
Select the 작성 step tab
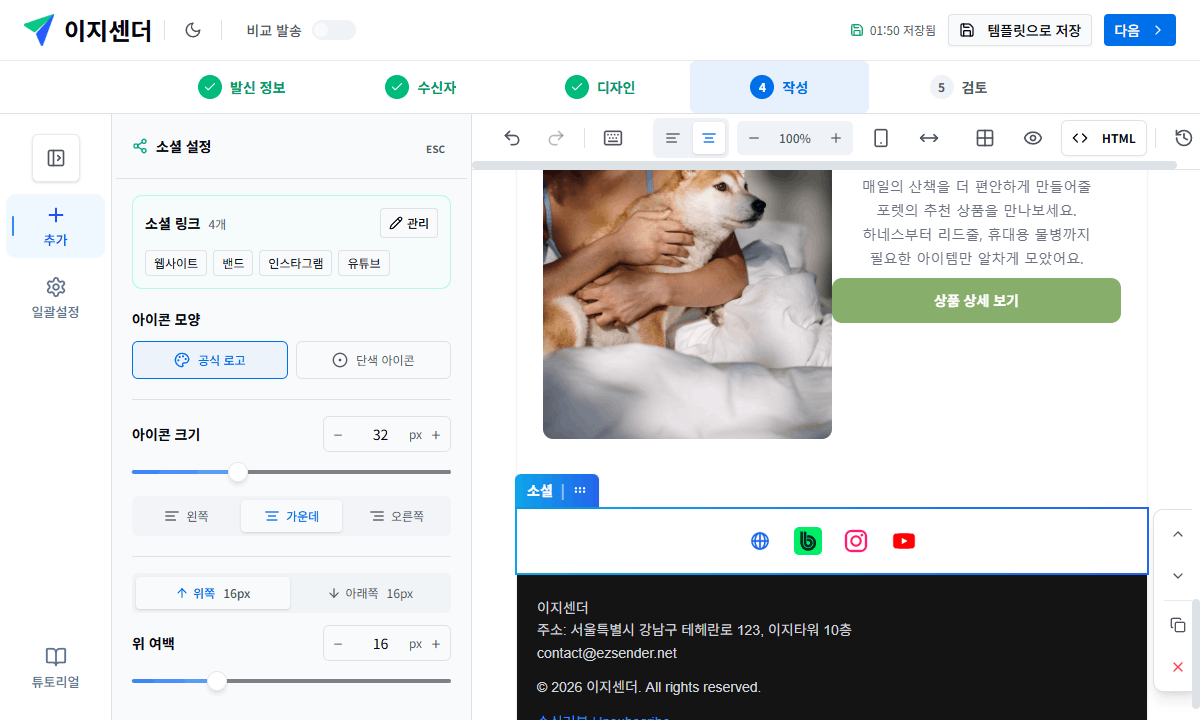[x=779, y=87]
